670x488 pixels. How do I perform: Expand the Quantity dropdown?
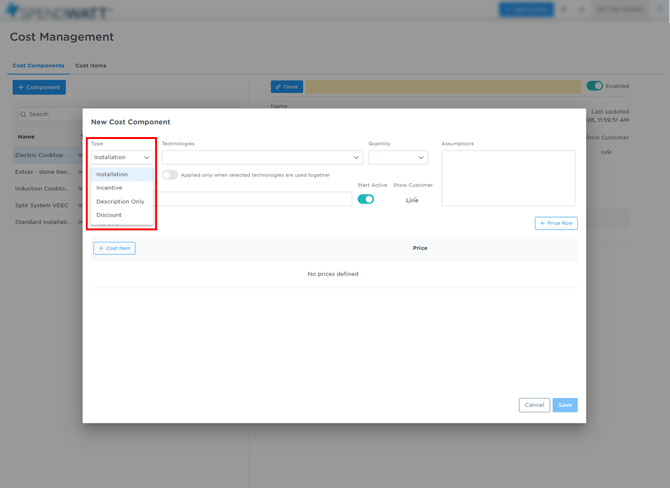397,157
